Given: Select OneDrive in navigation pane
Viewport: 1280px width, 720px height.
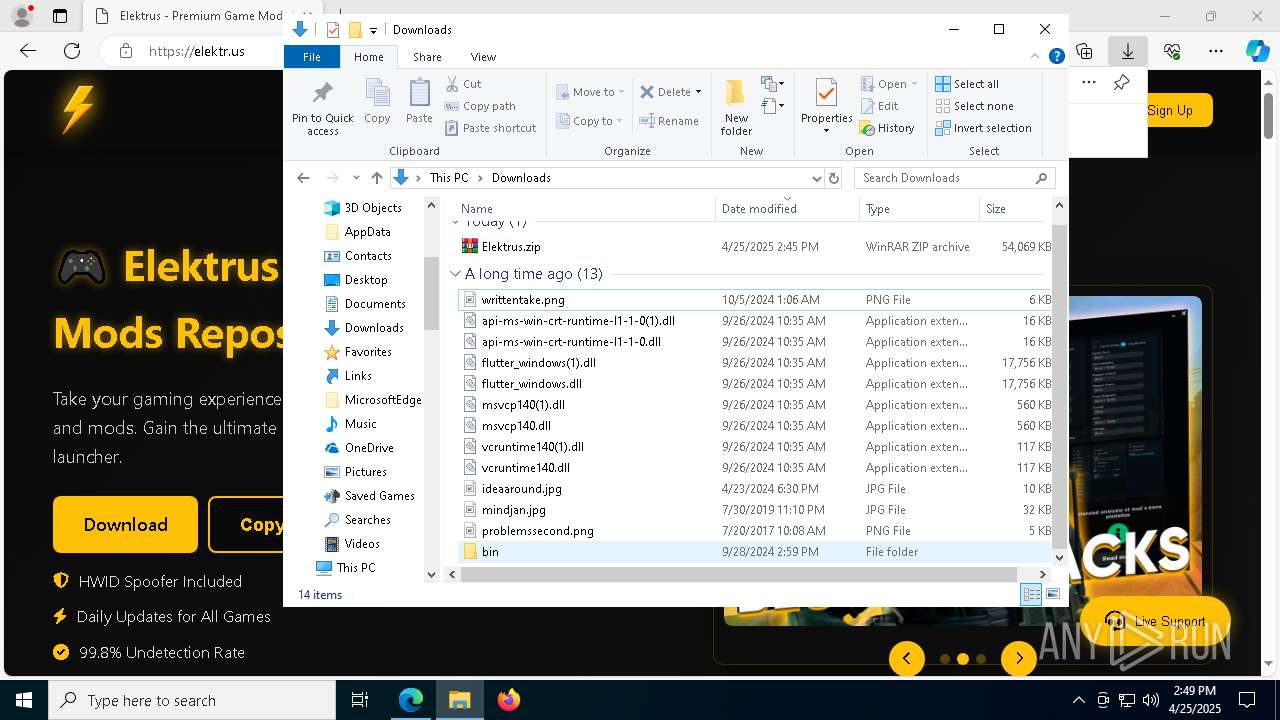Looking at the screenshot, I should click(369, 448).
